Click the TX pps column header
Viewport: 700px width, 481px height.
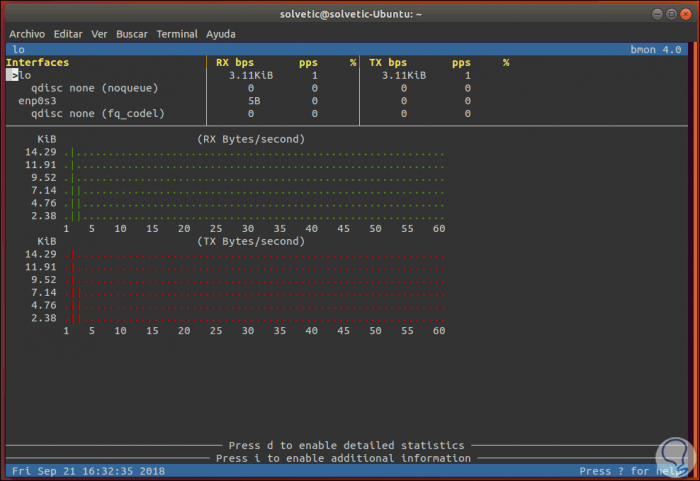click(x=461, y=63)
